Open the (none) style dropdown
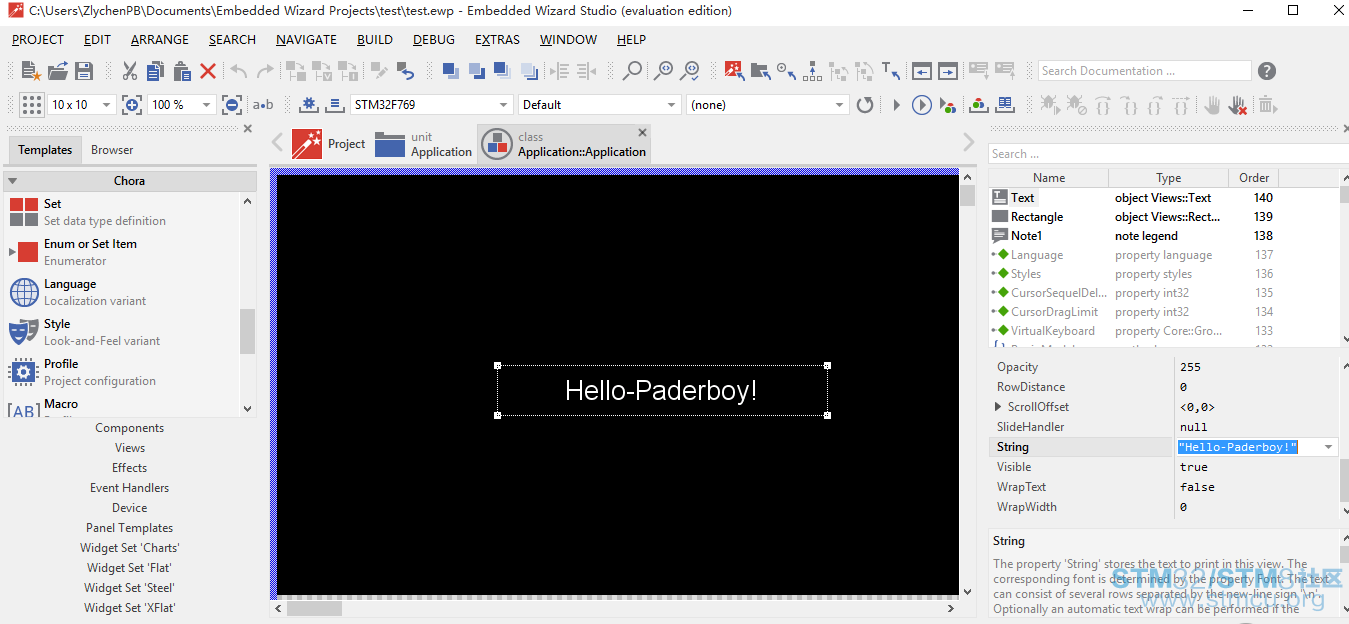Viewport: 1349px width, 624px height. point(840,105)
